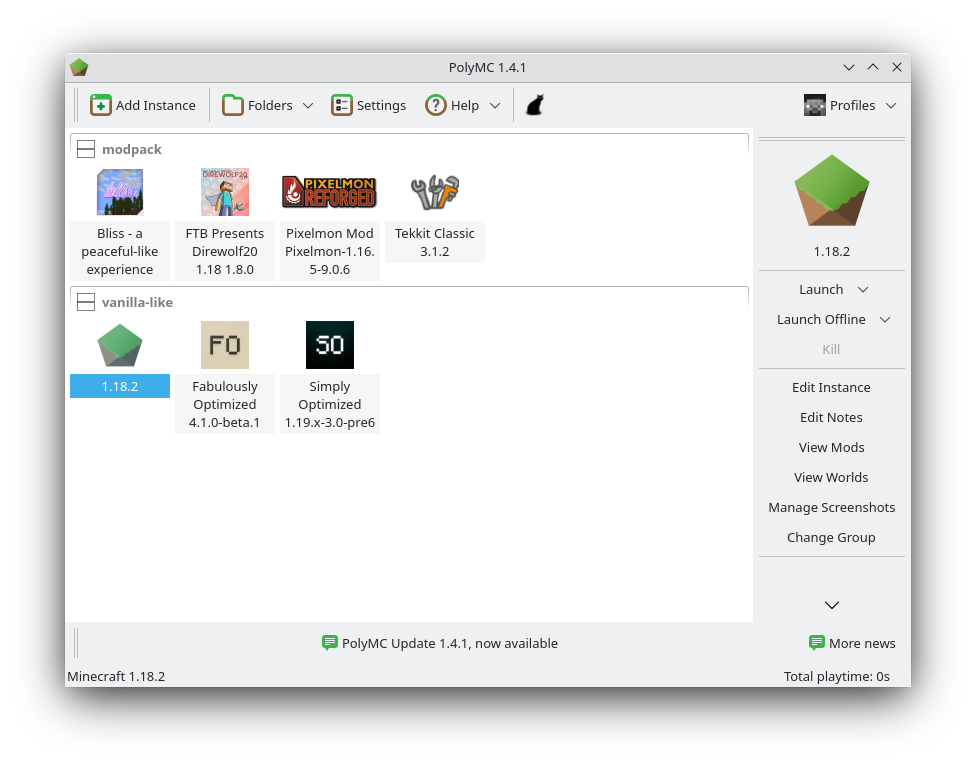976x764 pixels.
Task: Click the Edit Instance button
Action: (x=831, y=387)
